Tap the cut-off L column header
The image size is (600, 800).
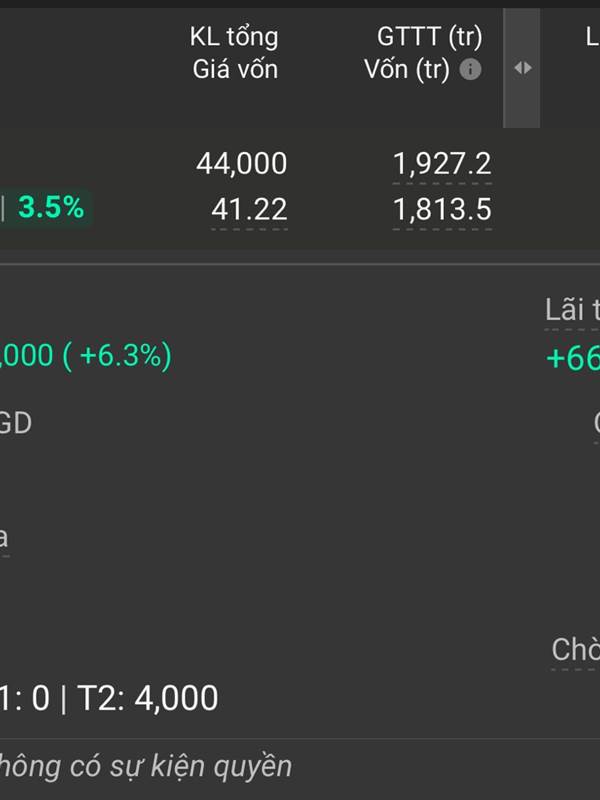tap(592, 37)
